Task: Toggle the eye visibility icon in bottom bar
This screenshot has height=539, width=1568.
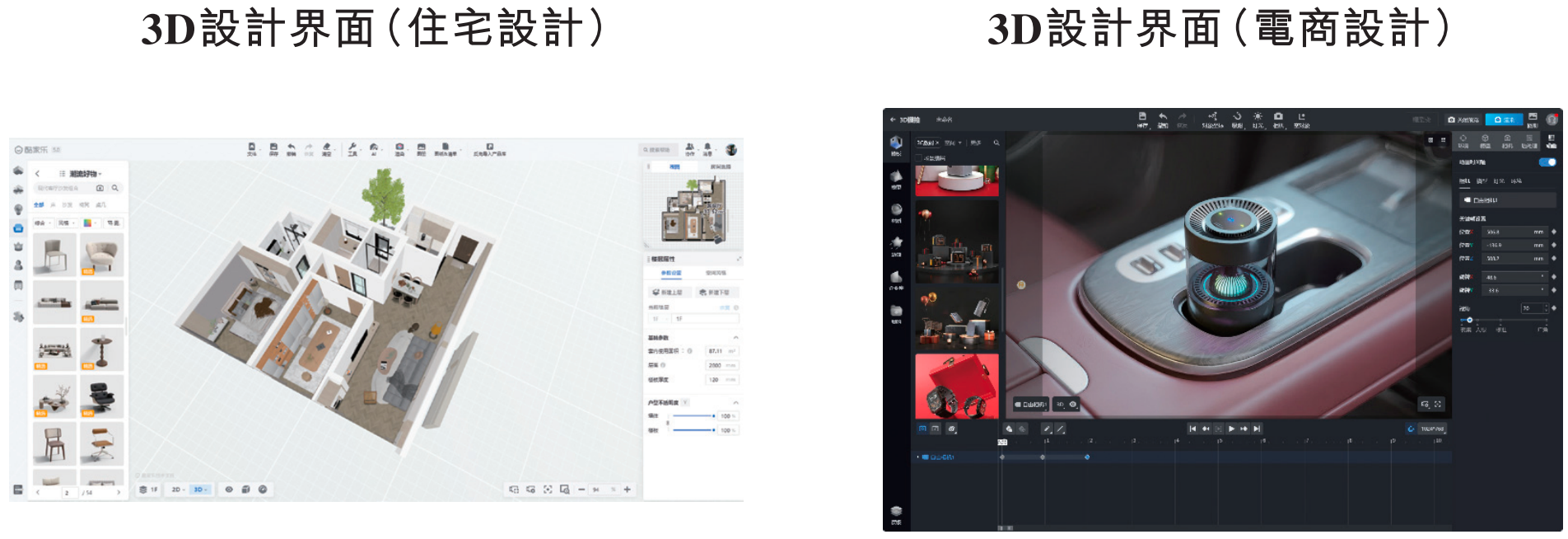Action: tap(229, 490)
